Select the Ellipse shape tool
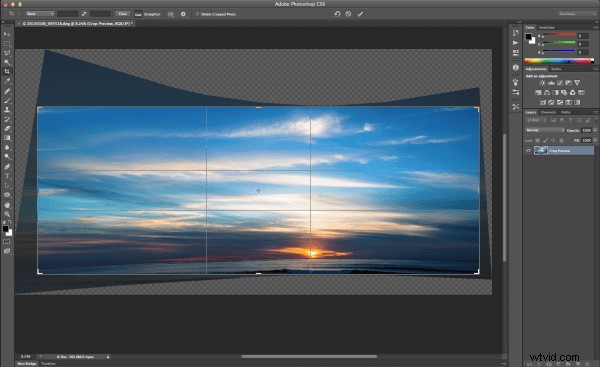The image size is (600, 367). [7, 195]
